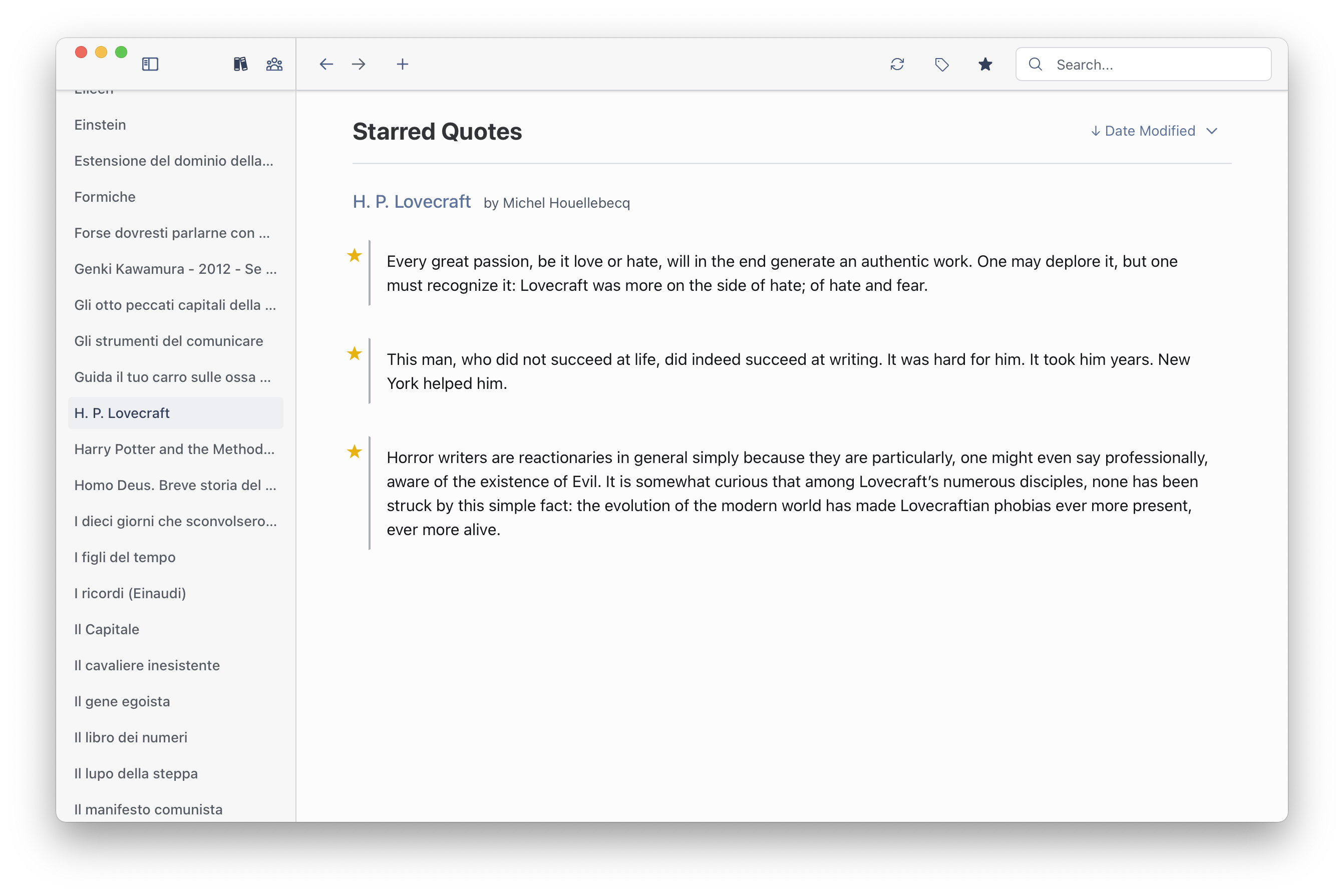Reverse sort order arrow beside Date Modified
This screenshot has height=896, width=1344.
pos(1095,131)
